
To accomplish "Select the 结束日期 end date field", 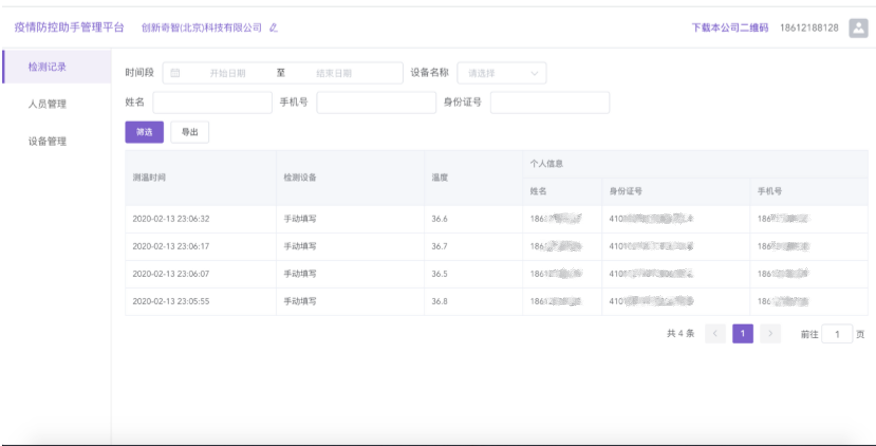I will tap(334, 73).
